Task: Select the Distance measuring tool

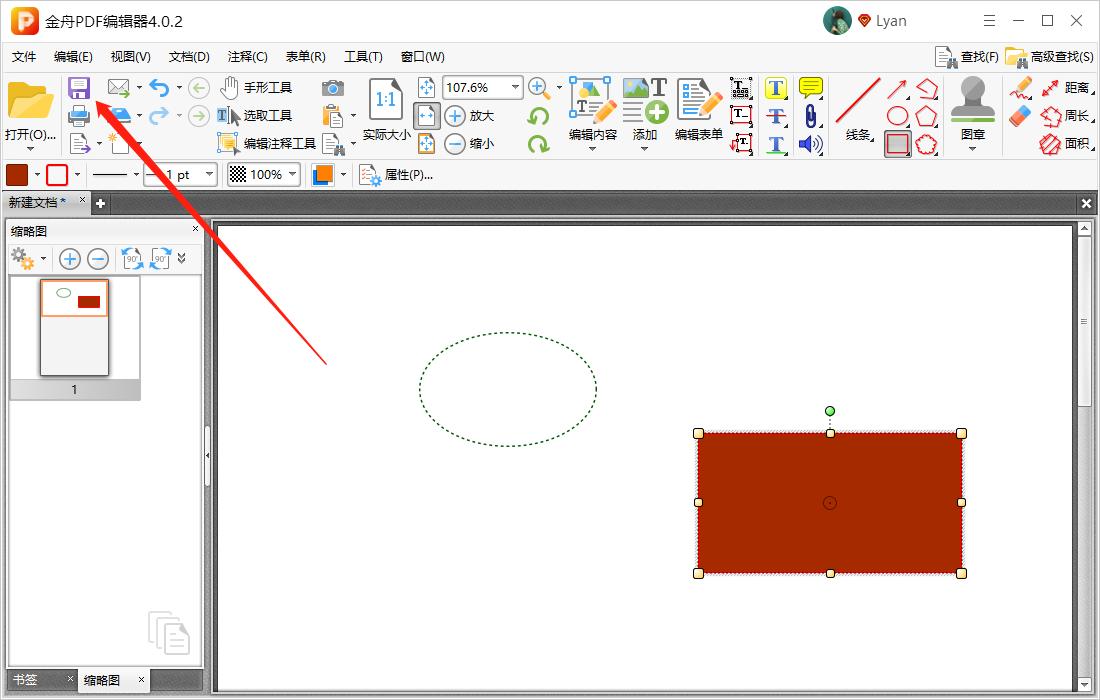Action: tap(1066, 88)
